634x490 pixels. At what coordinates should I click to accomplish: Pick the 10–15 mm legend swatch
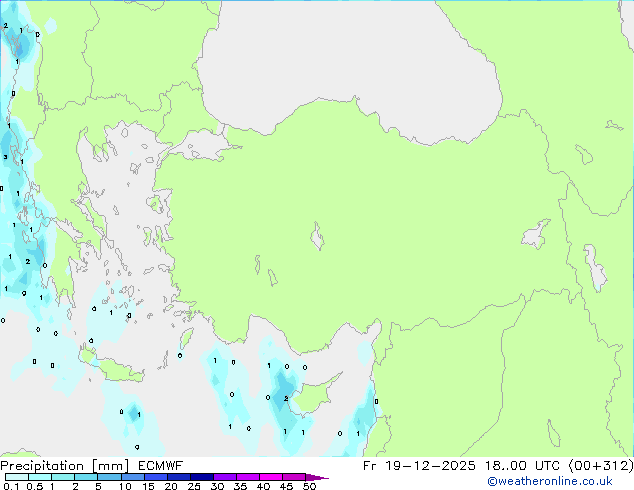click(x=132, y=477)
